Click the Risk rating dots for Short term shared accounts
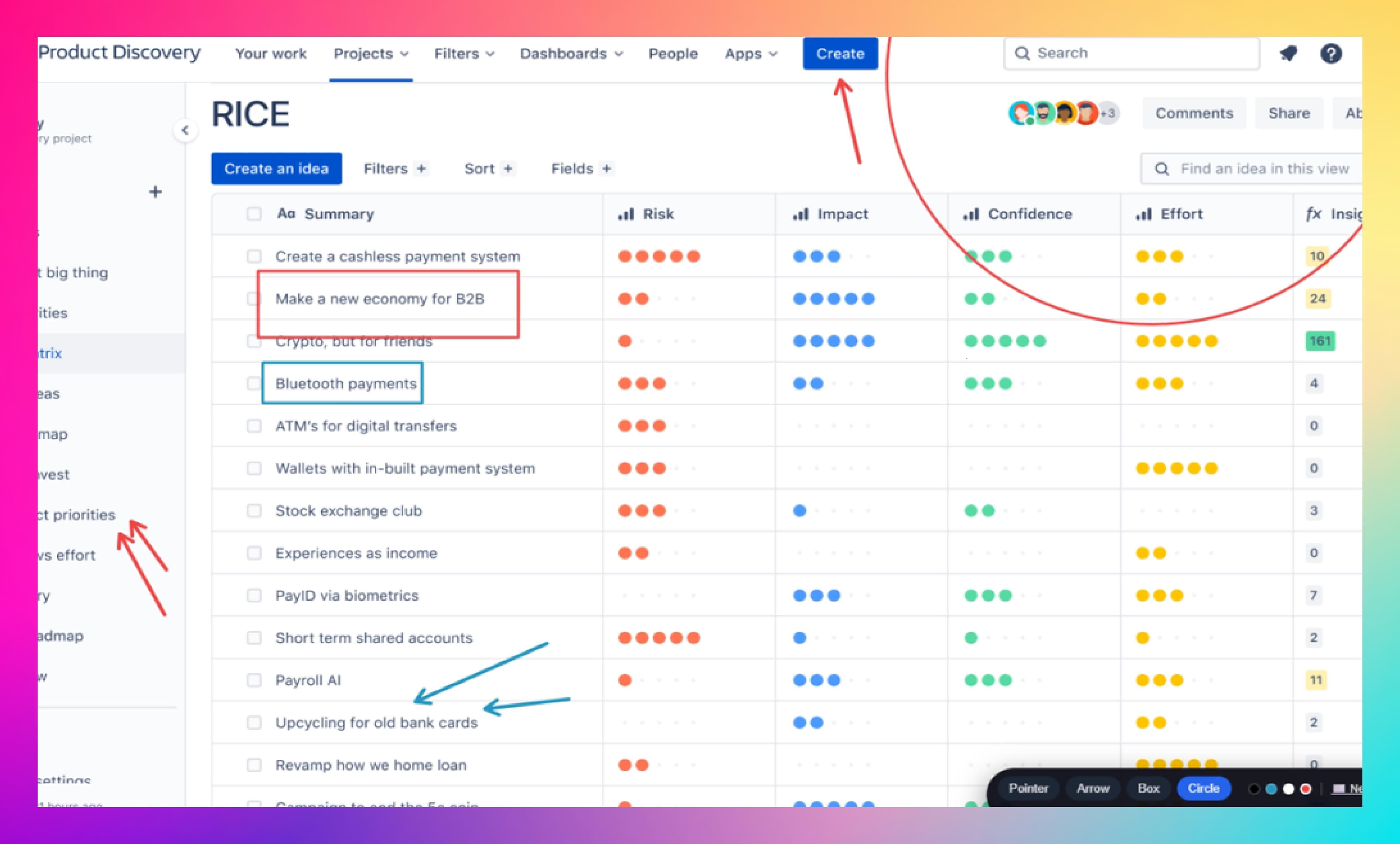 659,638
